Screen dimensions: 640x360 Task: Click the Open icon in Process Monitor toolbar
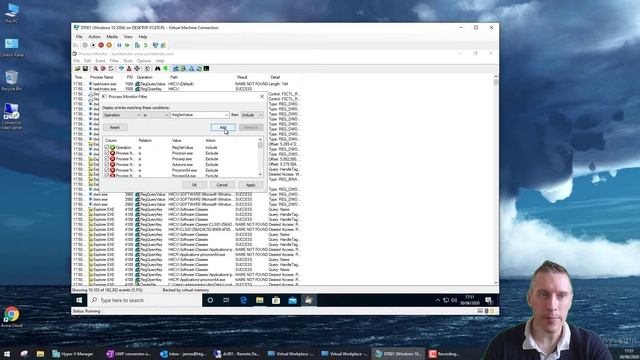(x=77, y=69)
